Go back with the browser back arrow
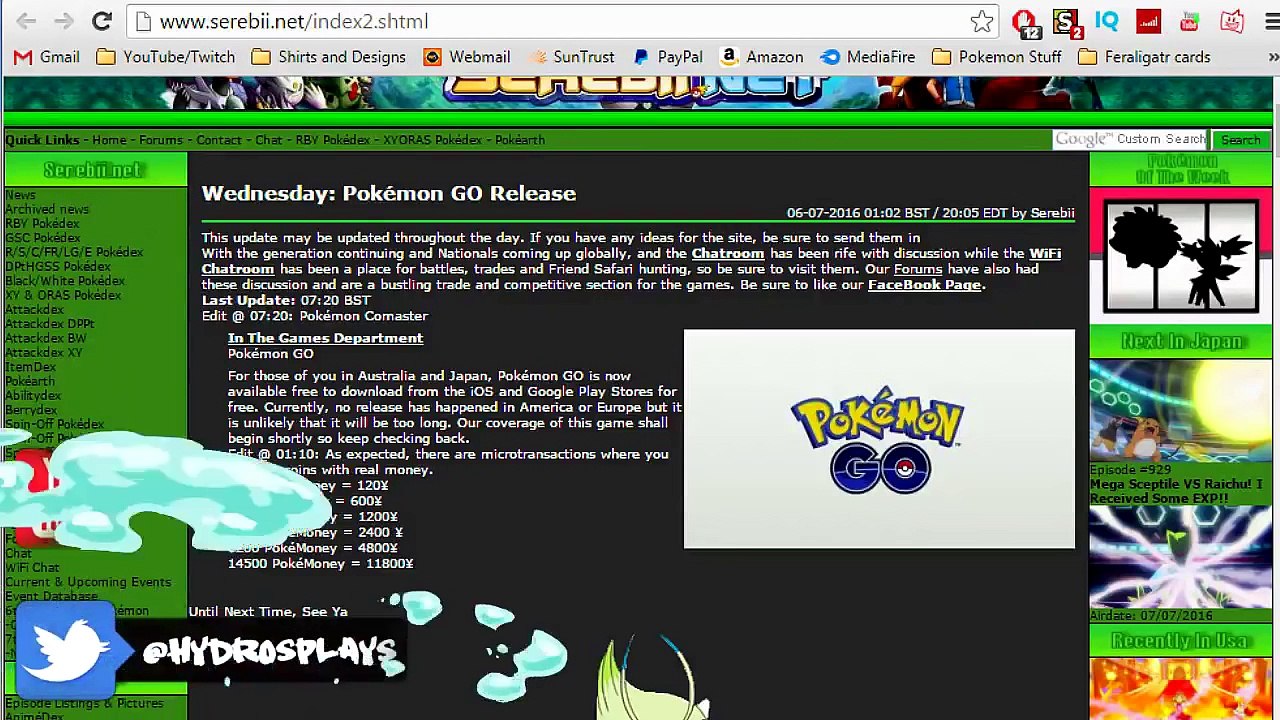 coord(26,21)
